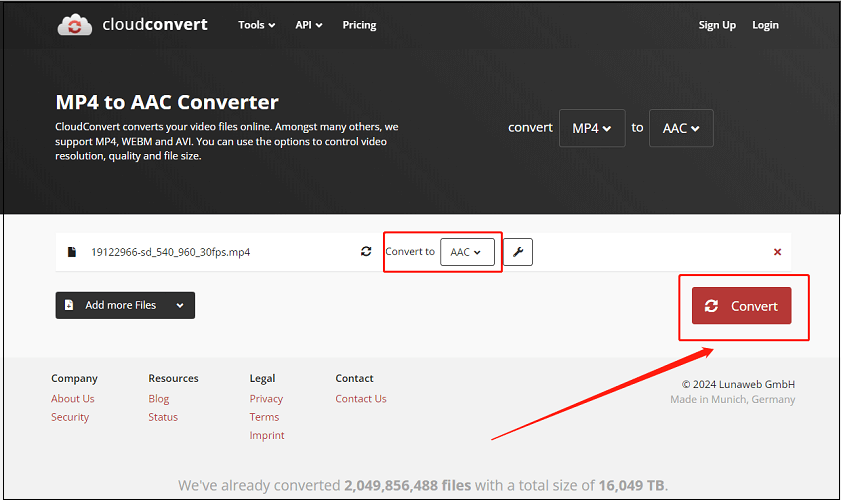
Task: Click the © 2024 Lunaweb GmbH text
Action: (x=738, y=384)
